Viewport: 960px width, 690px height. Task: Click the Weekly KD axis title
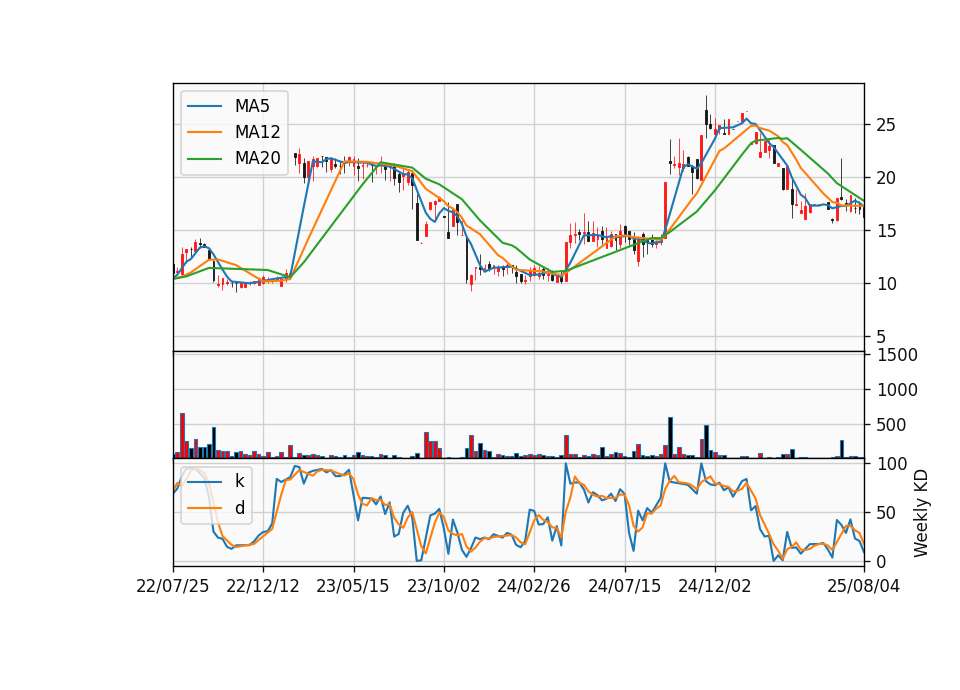coord(921,514)
